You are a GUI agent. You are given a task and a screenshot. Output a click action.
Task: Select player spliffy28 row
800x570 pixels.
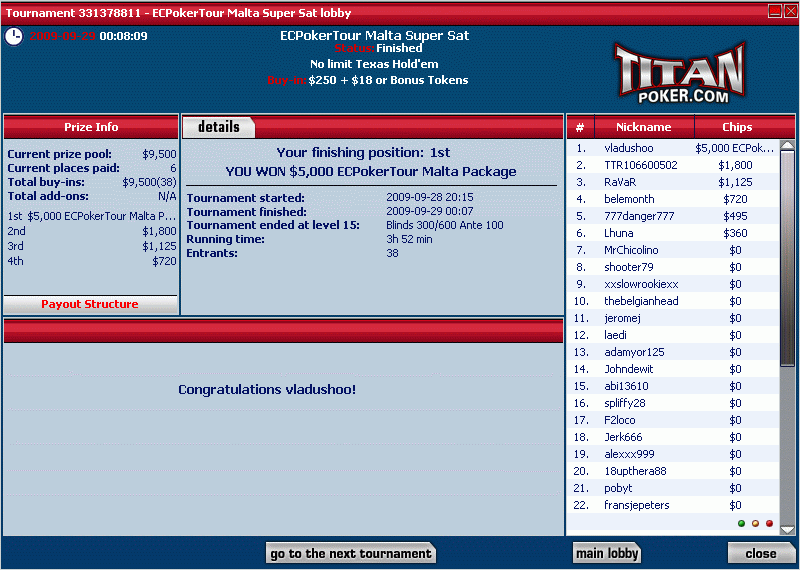tap(673, 403)
